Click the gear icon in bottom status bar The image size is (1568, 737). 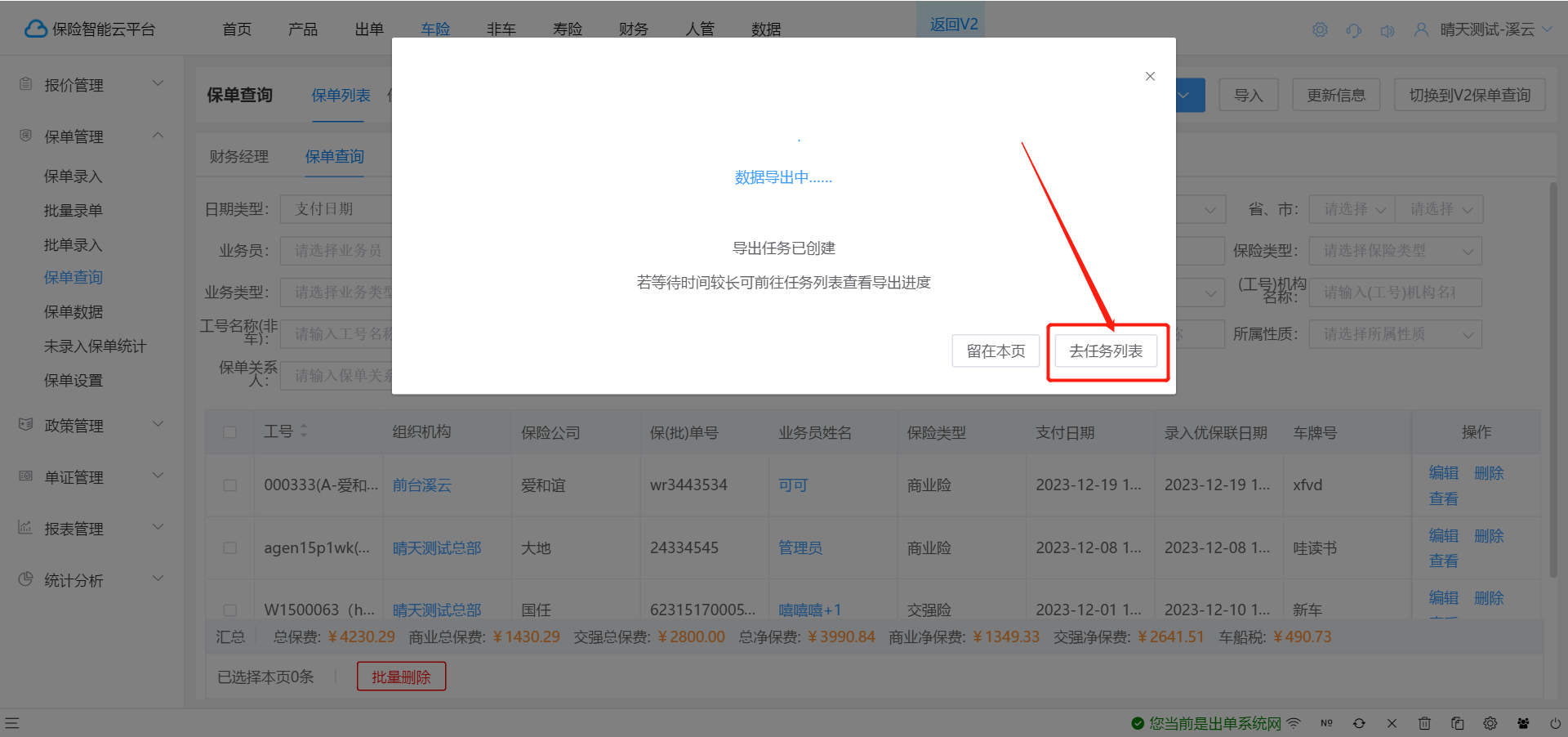[1490, 723]
